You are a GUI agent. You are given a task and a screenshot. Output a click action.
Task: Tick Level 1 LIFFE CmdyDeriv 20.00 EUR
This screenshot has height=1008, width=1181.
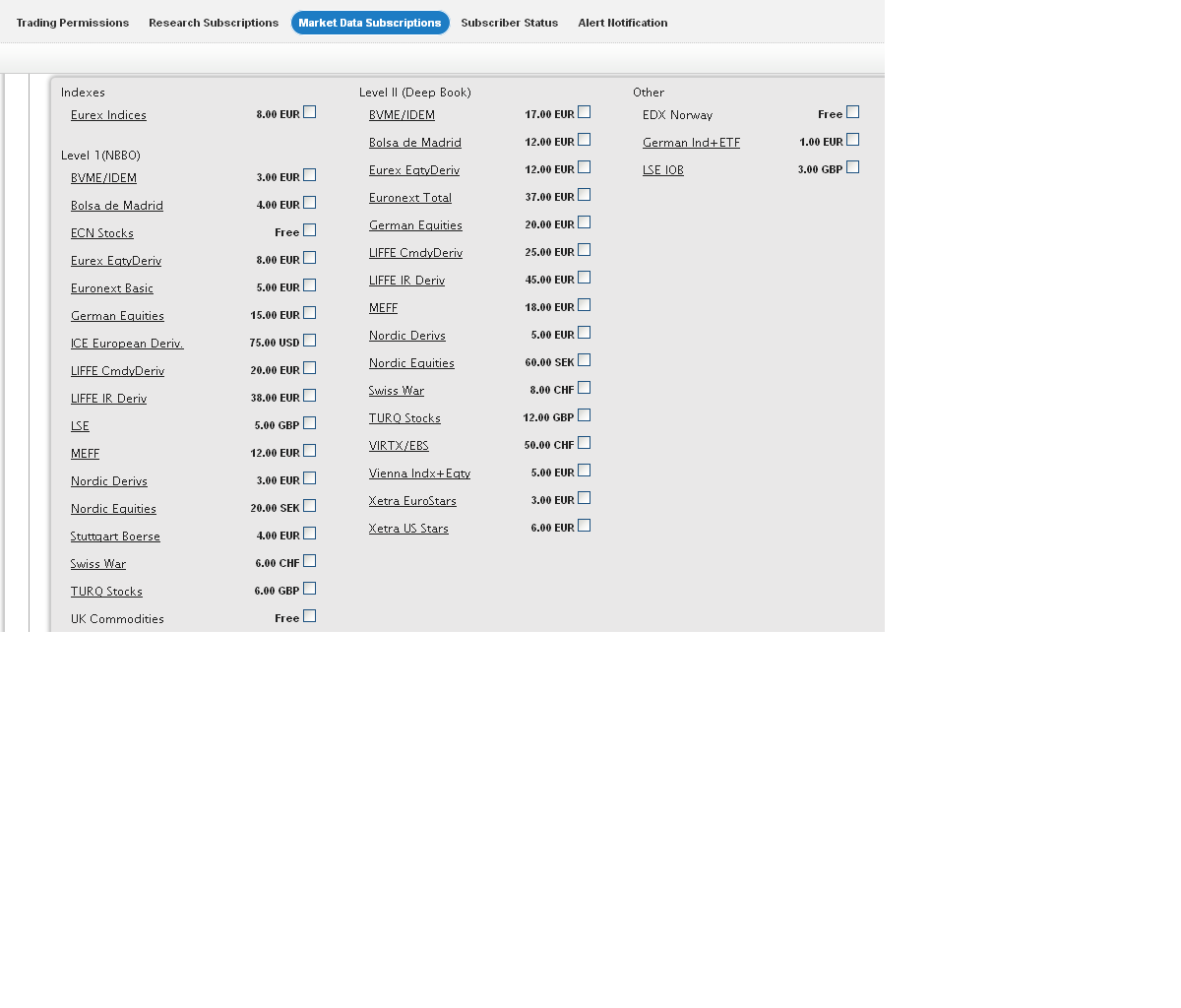pos(310,368)
